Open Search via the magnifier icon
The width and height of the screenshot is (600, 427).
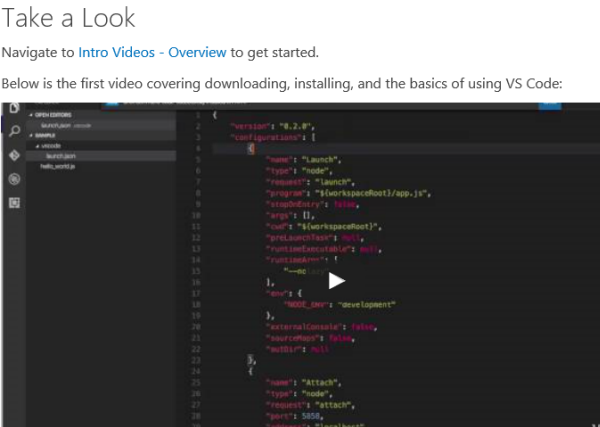(x=14, y=131)
